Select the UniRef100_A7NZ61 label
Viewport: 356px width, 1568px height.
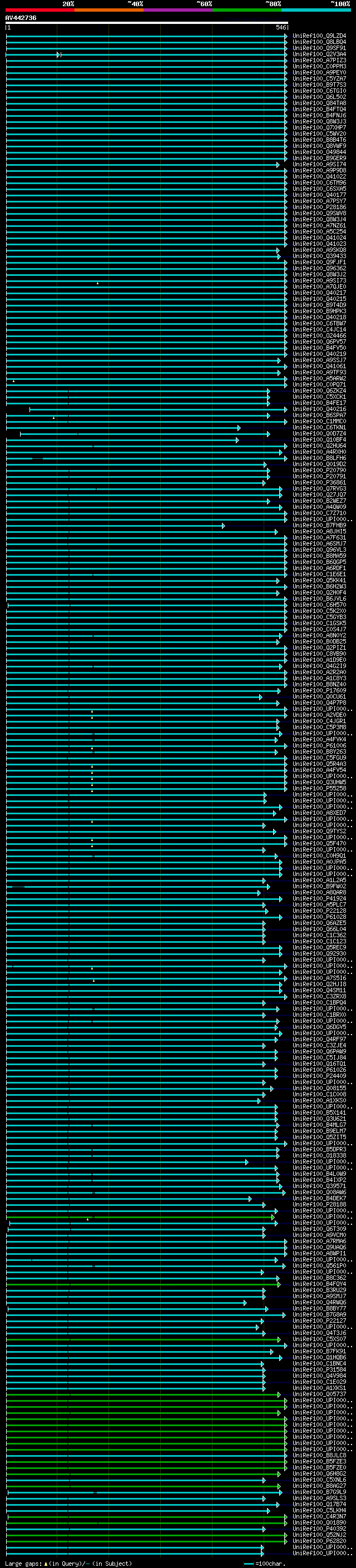coord(319,225)
